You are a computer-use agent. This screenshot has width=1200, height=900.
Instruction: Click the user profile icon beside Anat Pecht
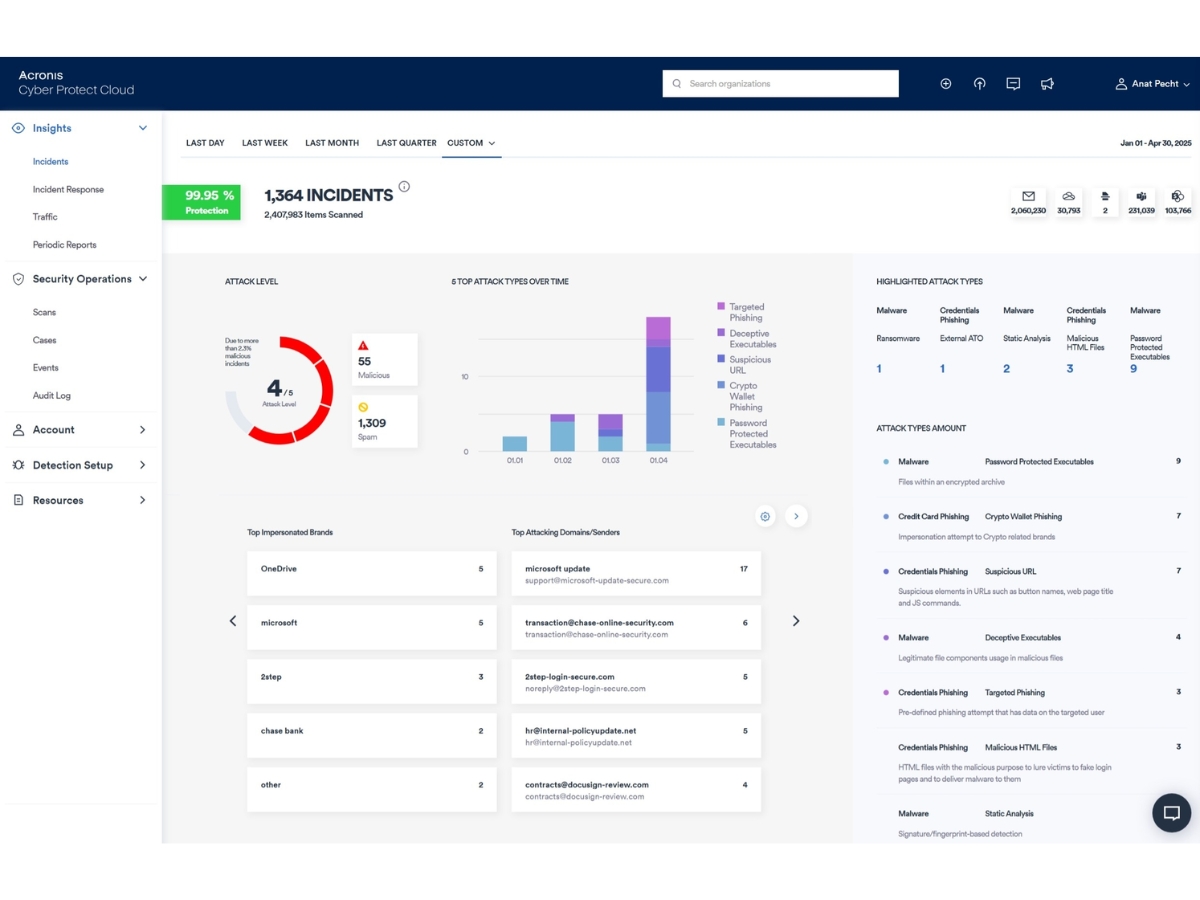(1121, 84)
